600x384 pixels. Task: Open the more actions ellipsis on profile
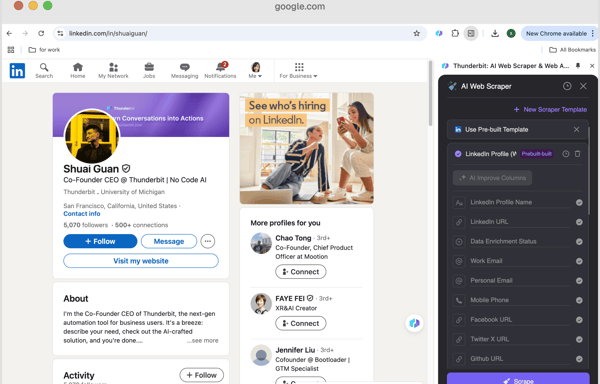point(208,241)
